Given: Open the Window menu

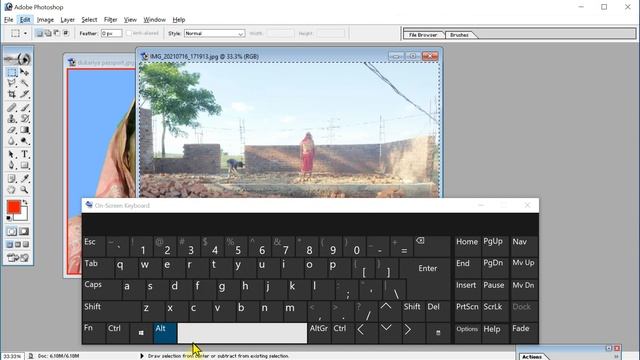Looking at the screenshot, I should [154, 20].
